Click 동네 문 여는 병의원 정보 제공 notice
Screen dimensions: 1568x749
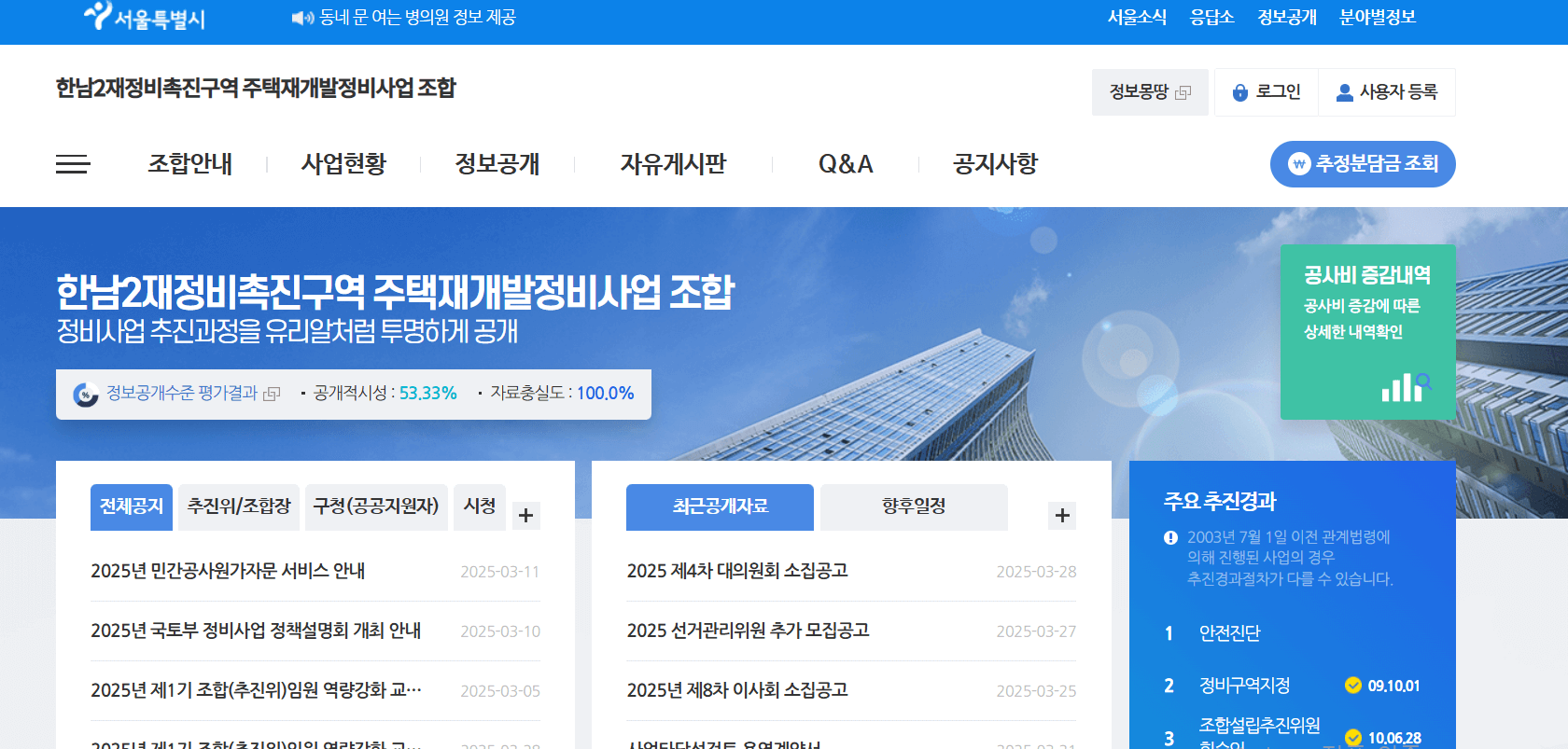[417, 18]
